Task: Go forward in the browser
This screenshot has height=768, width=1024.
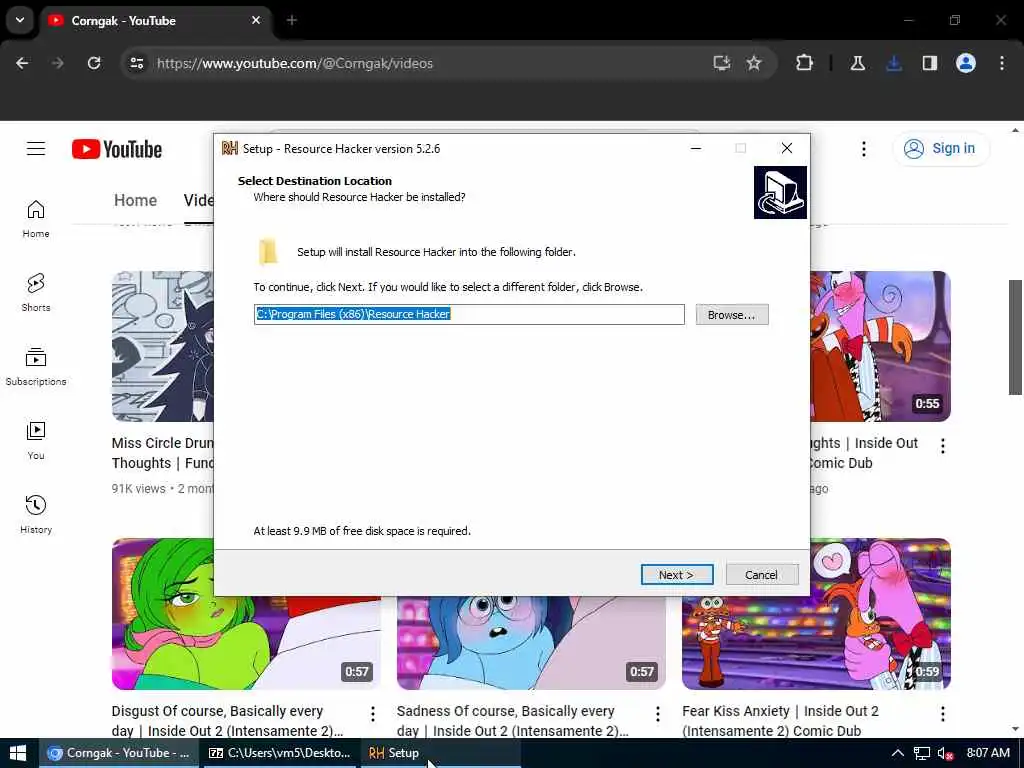Action: tap(58, 63)
